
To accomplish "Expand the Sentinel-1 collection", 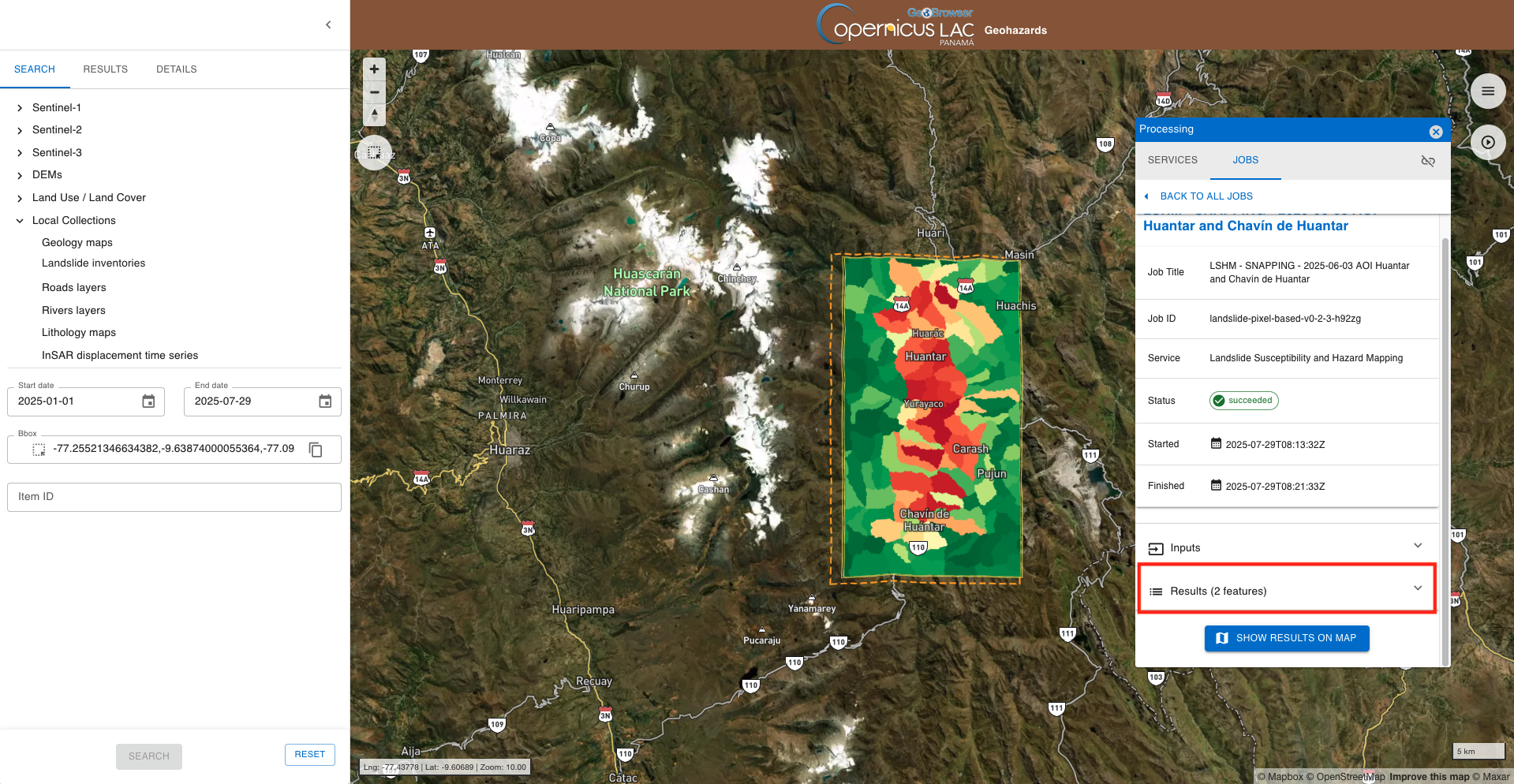I will point(21,108).
